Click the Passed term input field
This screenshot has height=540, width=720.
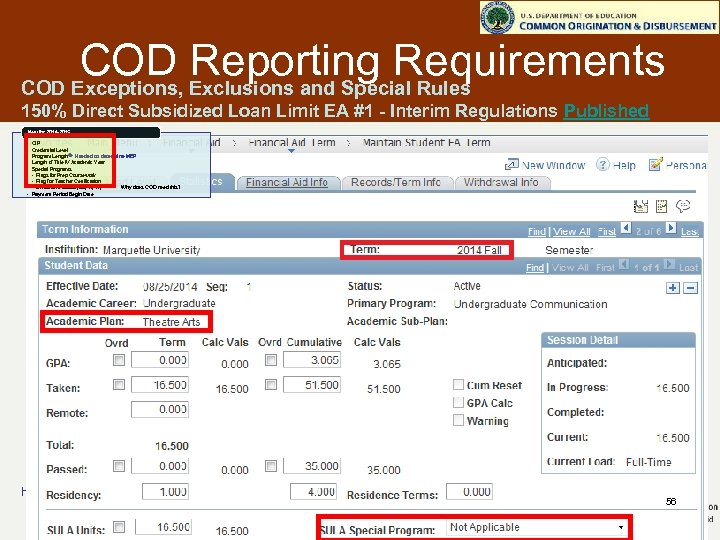pyautogui.click(x=160, y=466)
